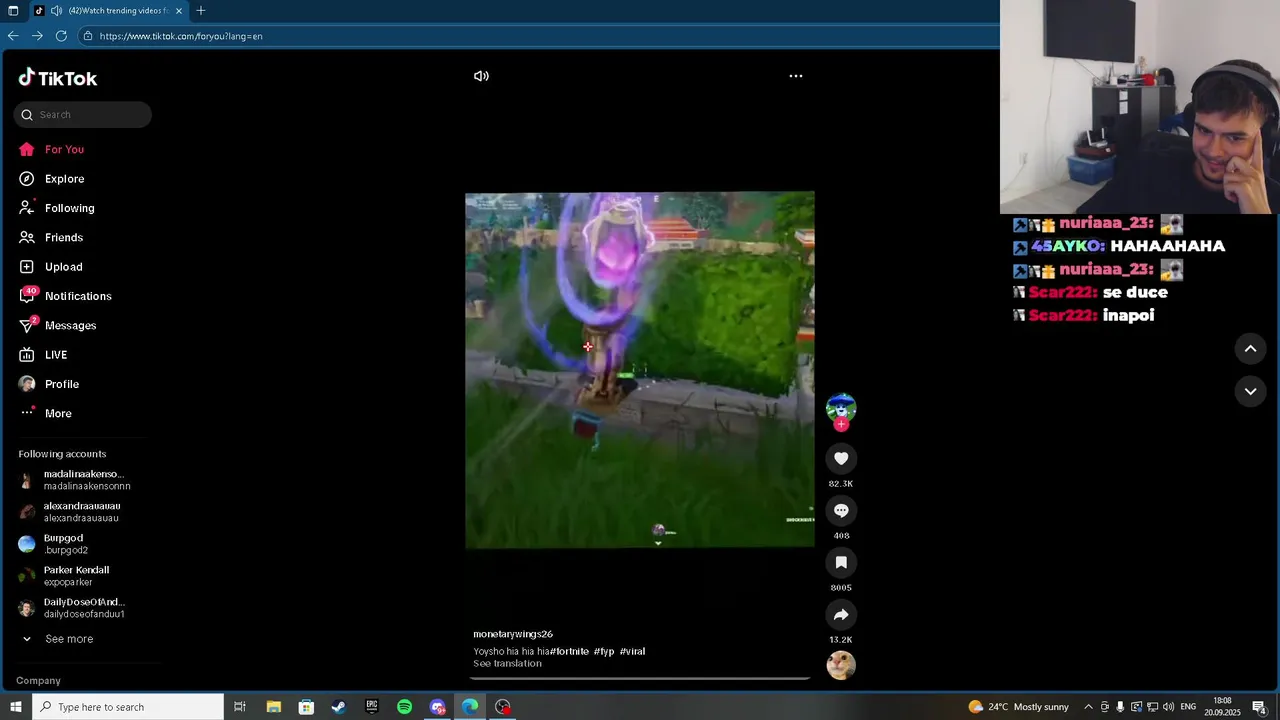This screenshot has height=720, width=1280.
Task: Open the LIVE section
Action: (56, 355)
